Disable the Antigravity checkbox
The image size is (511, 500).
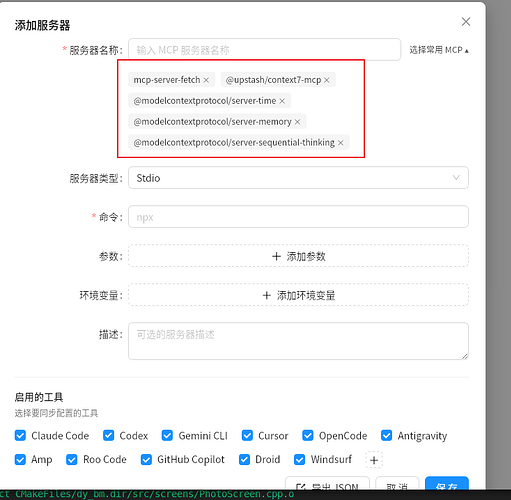[x=387, y=435]
